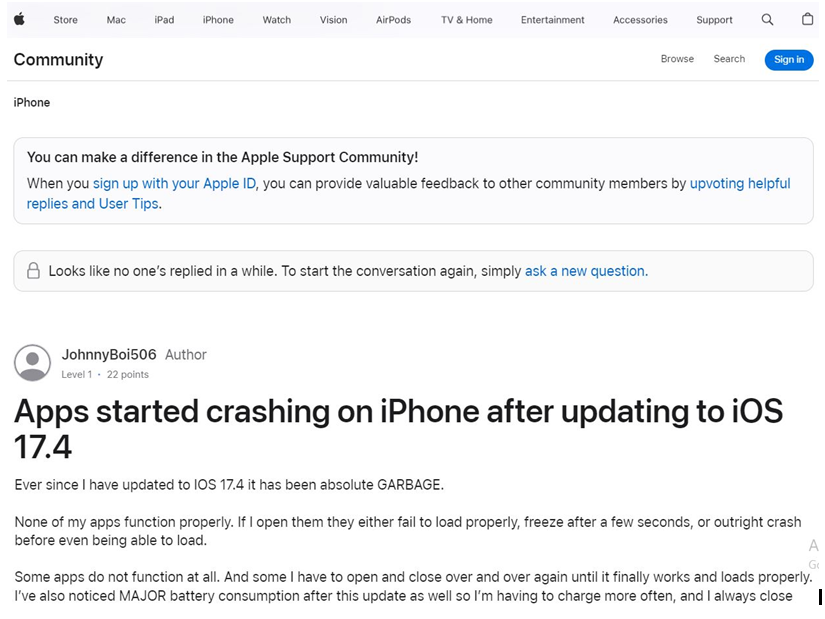This screenshot has height=619, width=825.
Task: Open the Store menu item
Action: (65, 20)
